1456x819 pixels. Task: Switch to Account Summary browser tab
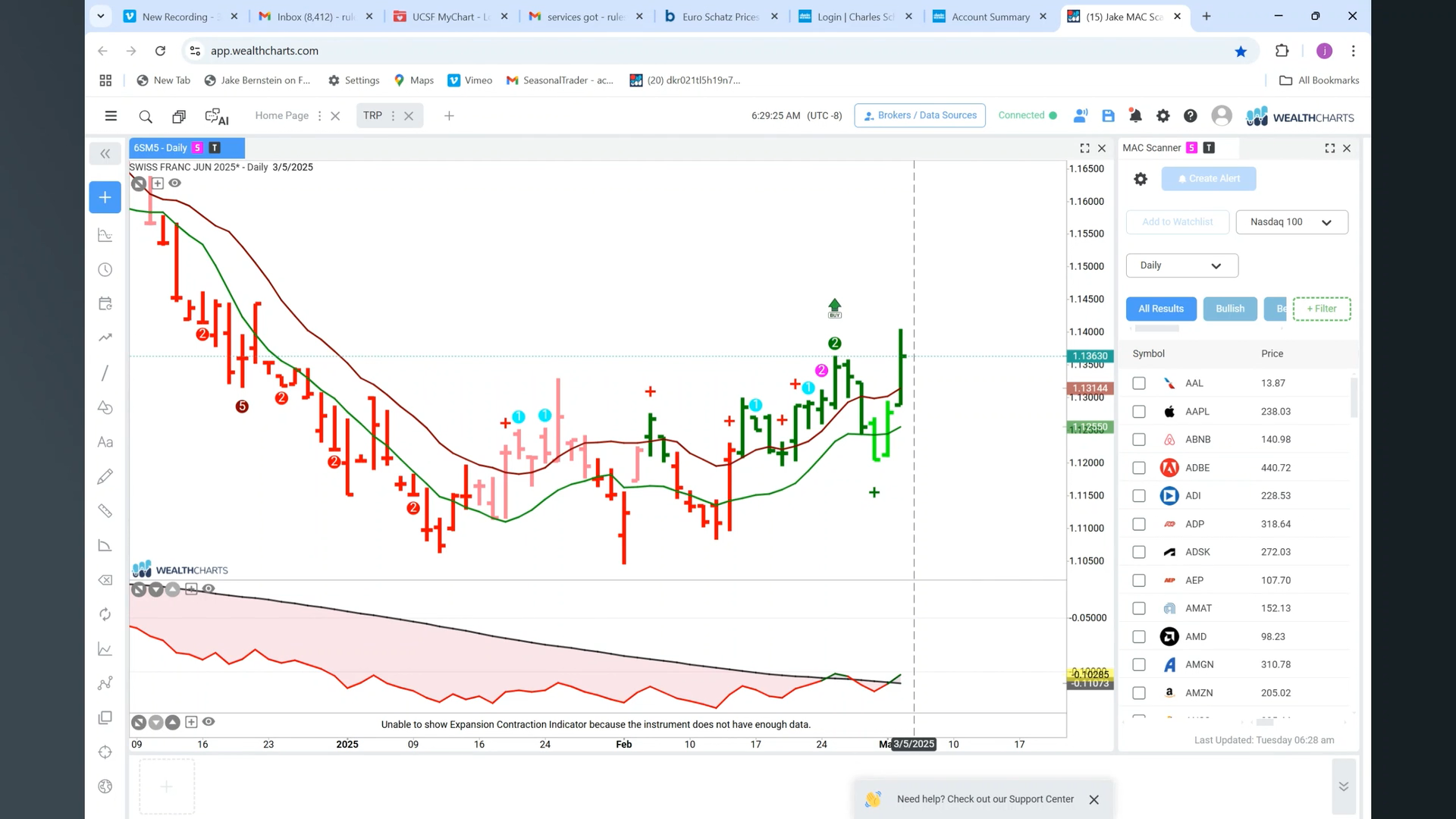(990, 17)
